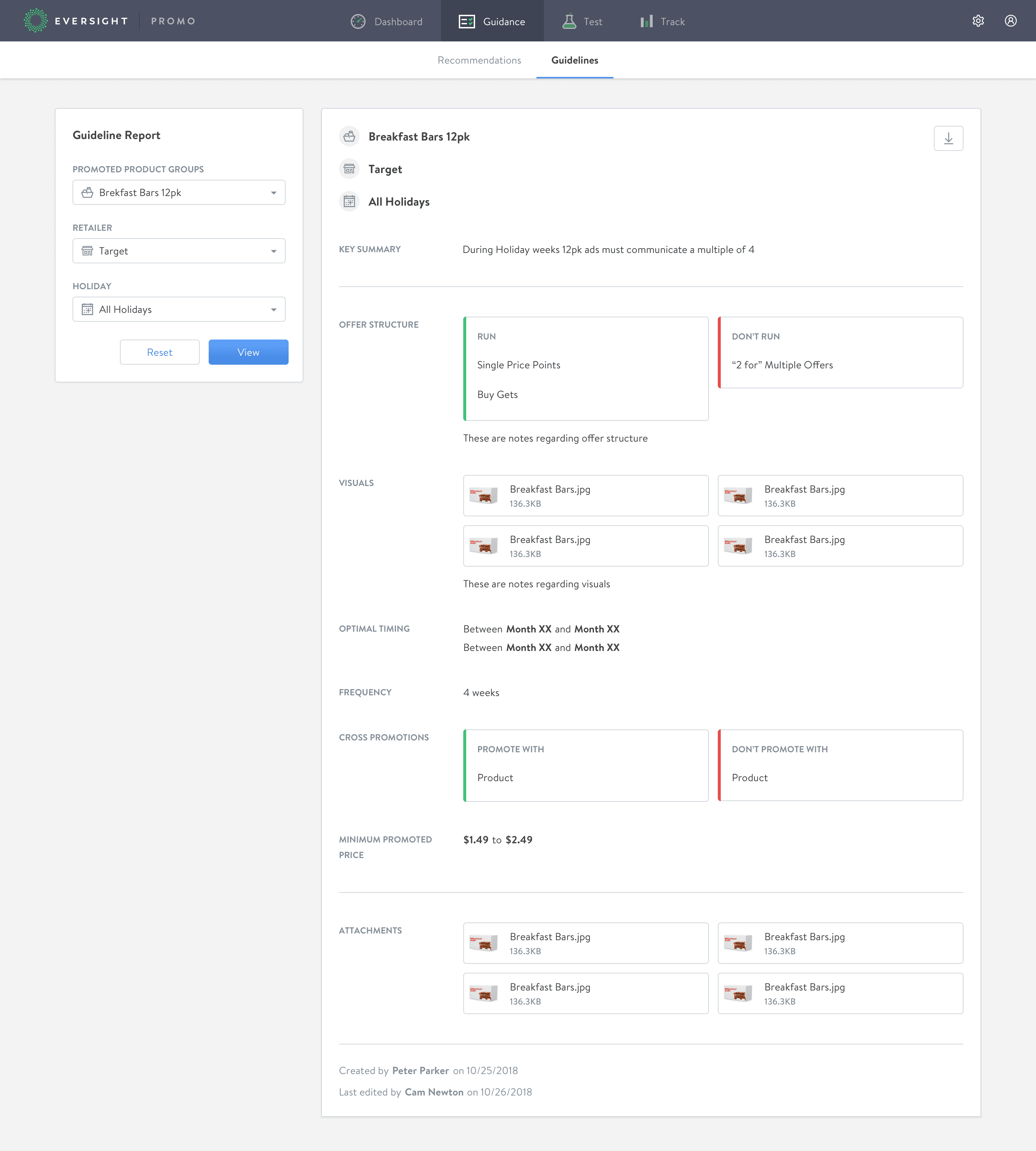The width and height of the screenshot is (1036, 1151).
Task: Click the PROMO label in header
Action: (173, 21)
